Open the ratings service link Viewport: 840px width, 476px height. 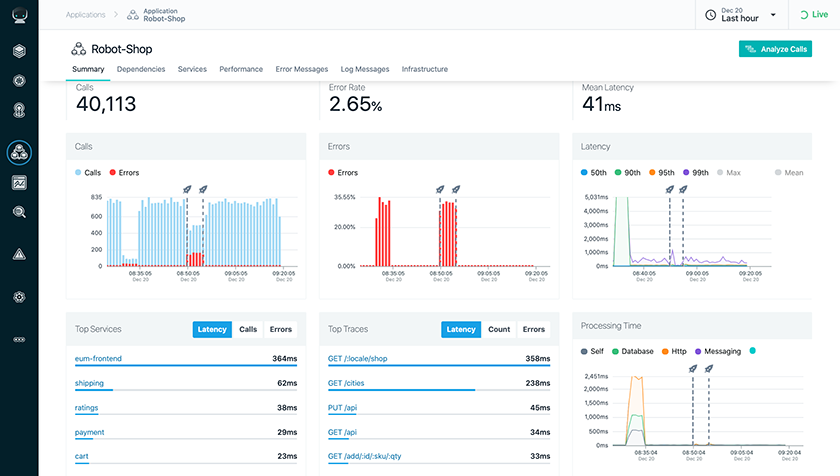click(86, 408)
